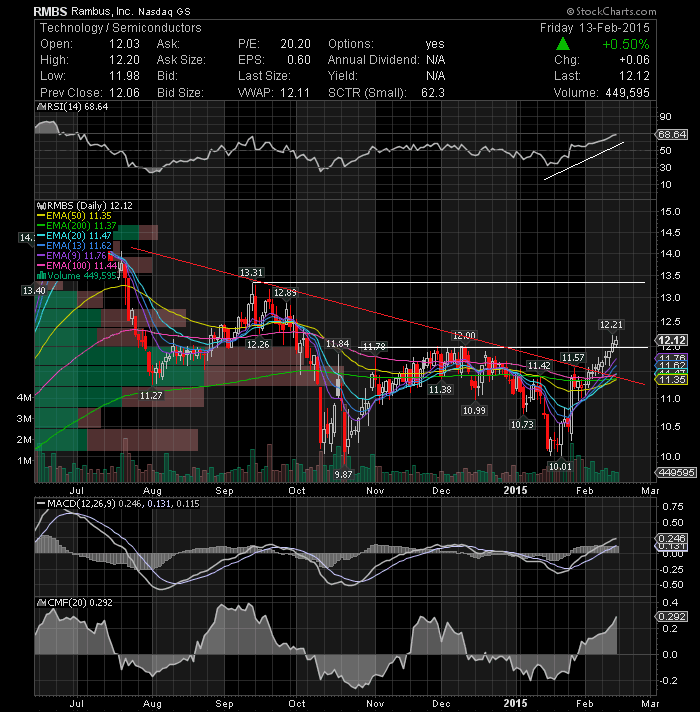The height and width of the screenshot is (712, 700).
Task: Click the 68.64 RSI tag on right axis
Action: click(672, 134)
